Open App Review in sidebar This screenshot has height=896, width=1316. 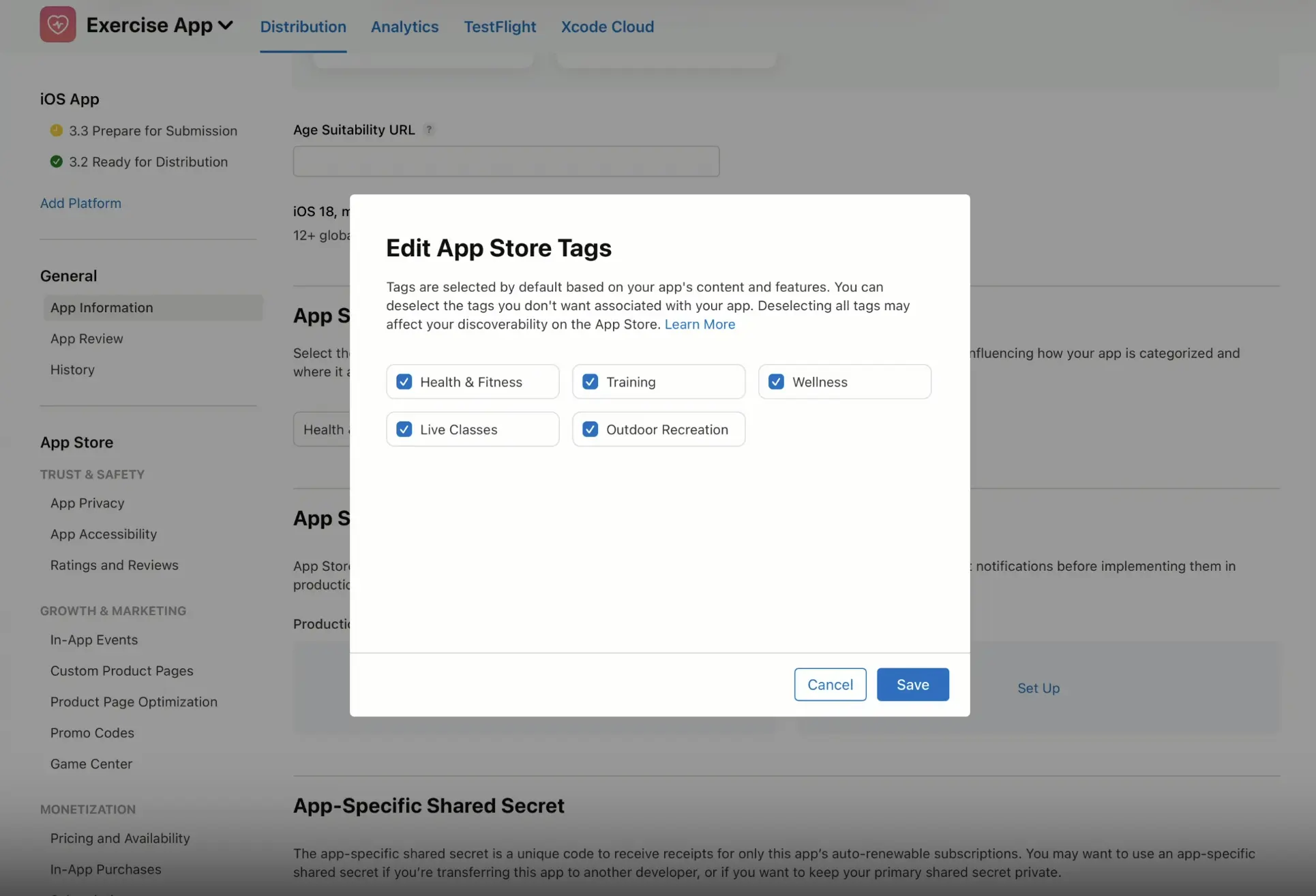pos(87,339)
